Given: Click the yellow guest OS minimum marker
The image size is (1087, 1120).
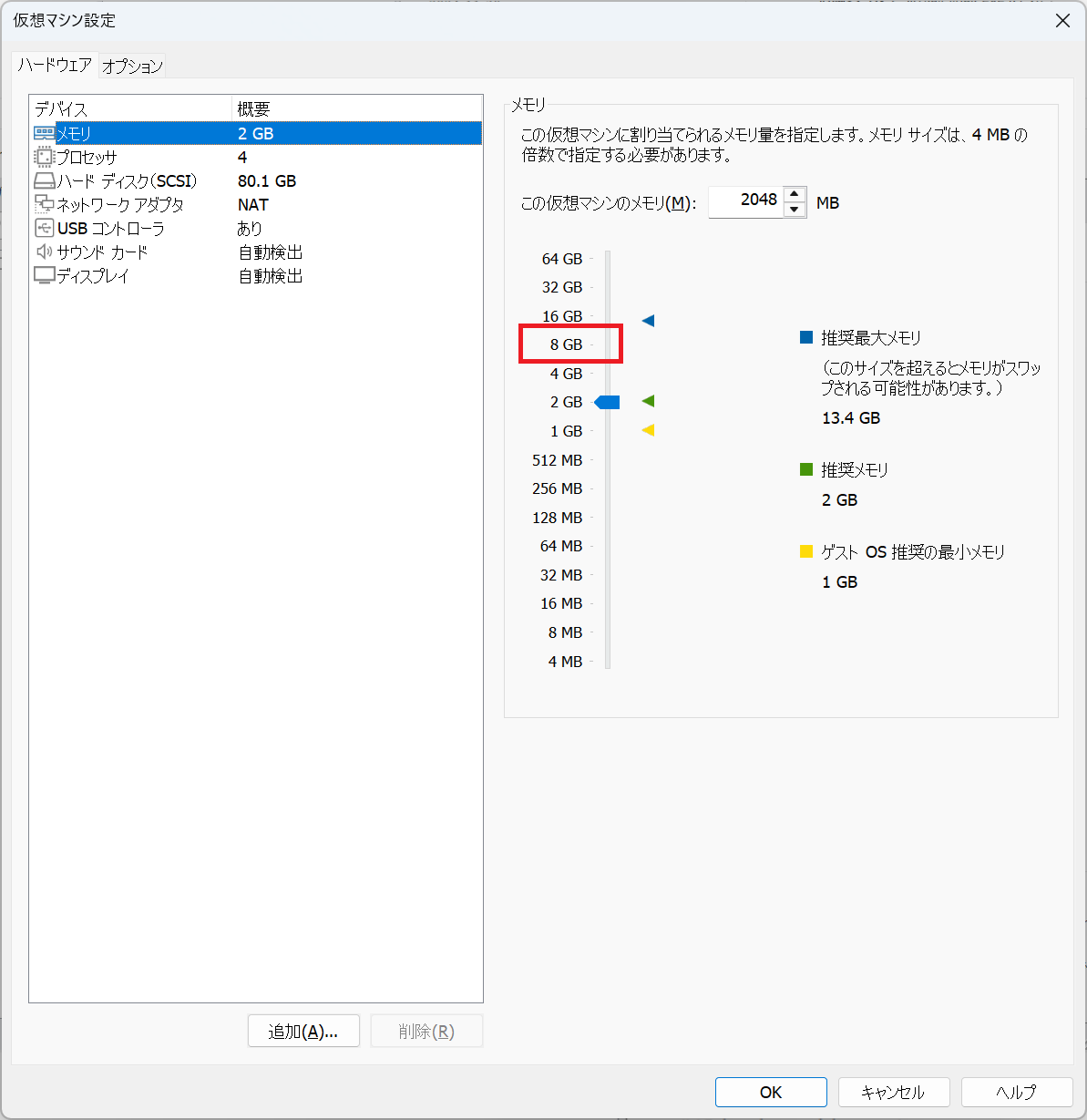Looking at the screenshot, I should point(648,430).
